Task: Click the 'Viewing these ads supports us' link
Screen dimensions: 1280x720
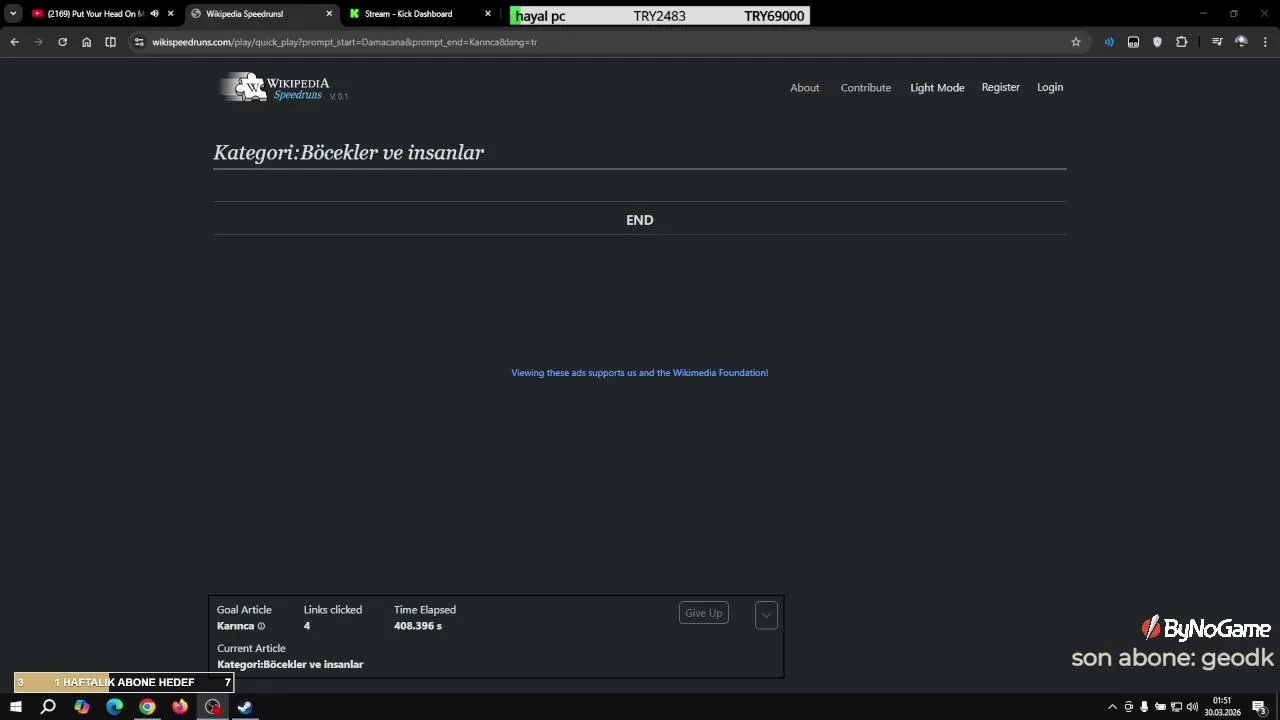Action: click(x=640, y=373)
